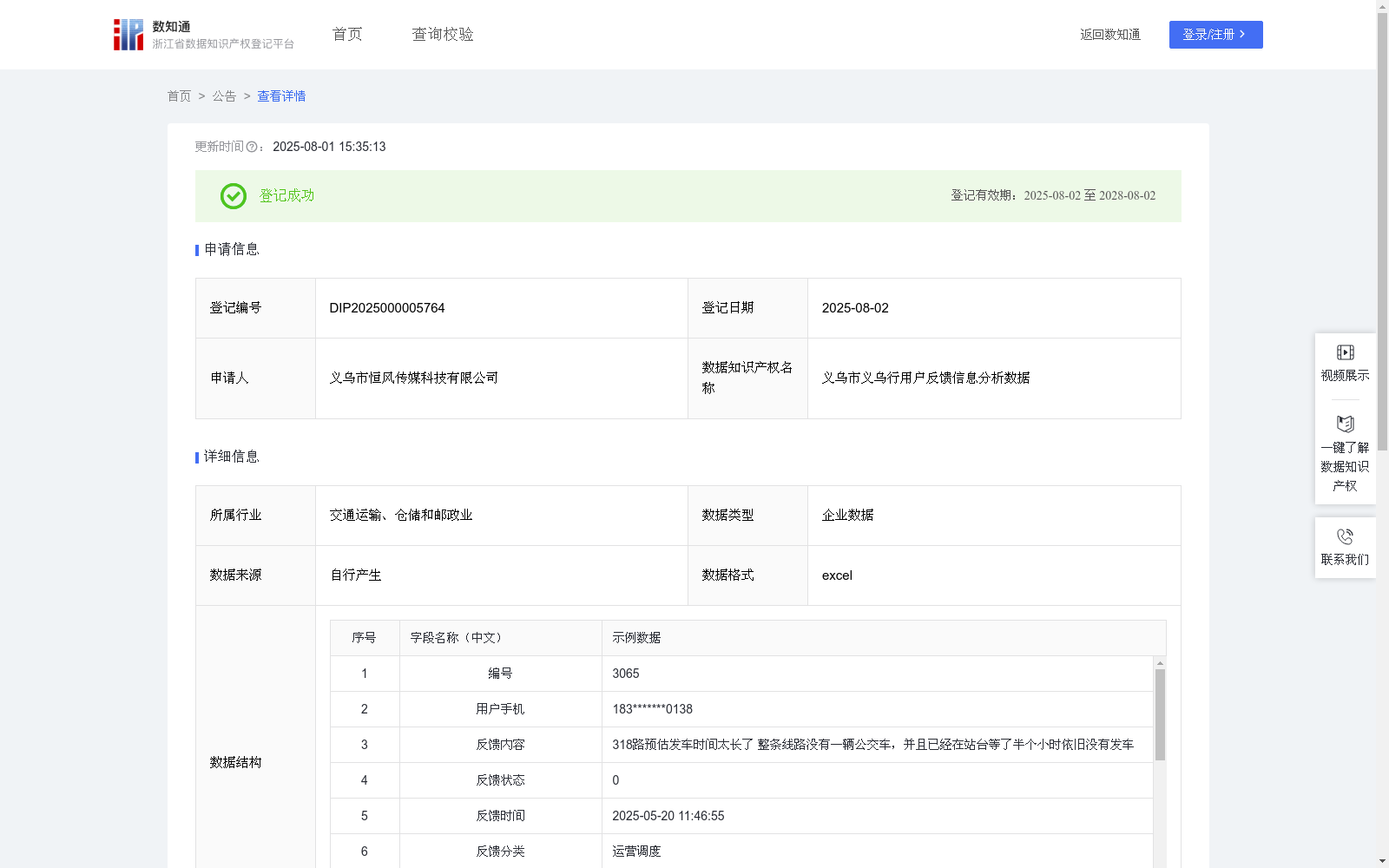Viewport: 1389px width, 868px height.
Task: Click the 登记成功 status text
Action: [286, 196]
